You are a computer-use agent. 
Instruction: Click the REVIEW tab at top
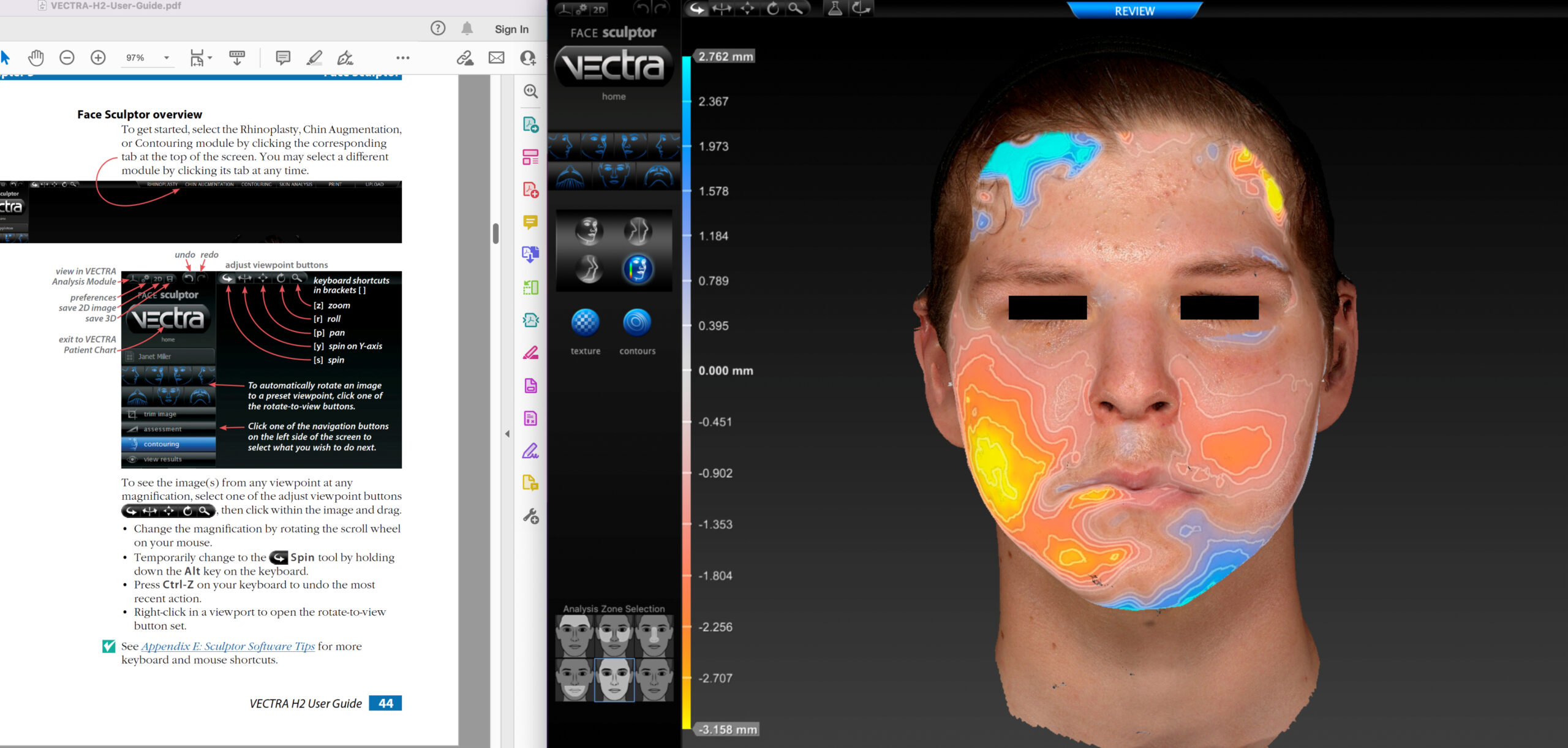pos(1134,10)
